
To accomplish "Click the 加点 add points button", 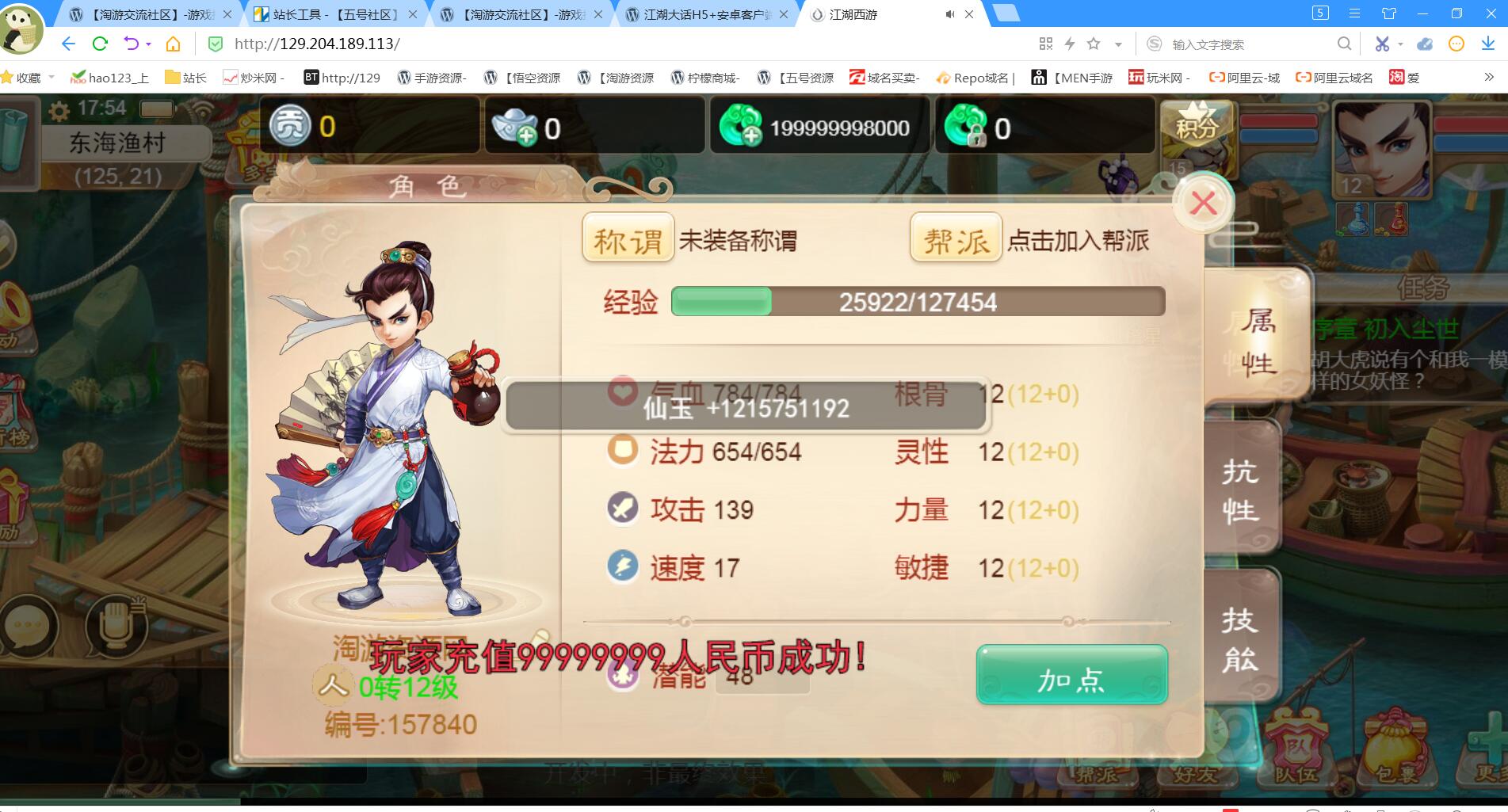I will click(1071, 675).
